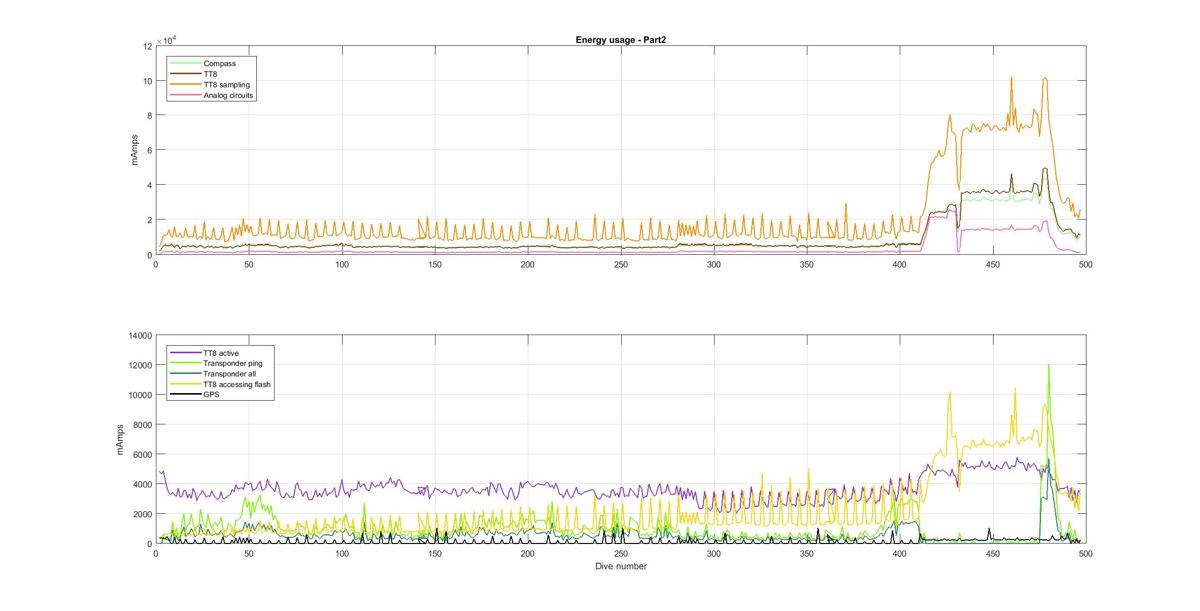Click the 6000 y-axis tick label
1200x611 pixels.
(141, 454)
